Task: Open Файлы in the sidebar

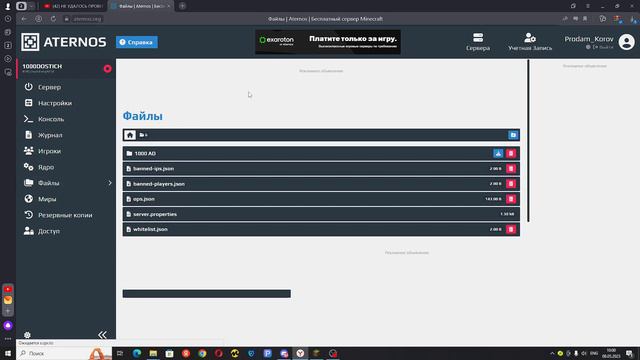Action: pyautogui.click(x=49, y=183)
